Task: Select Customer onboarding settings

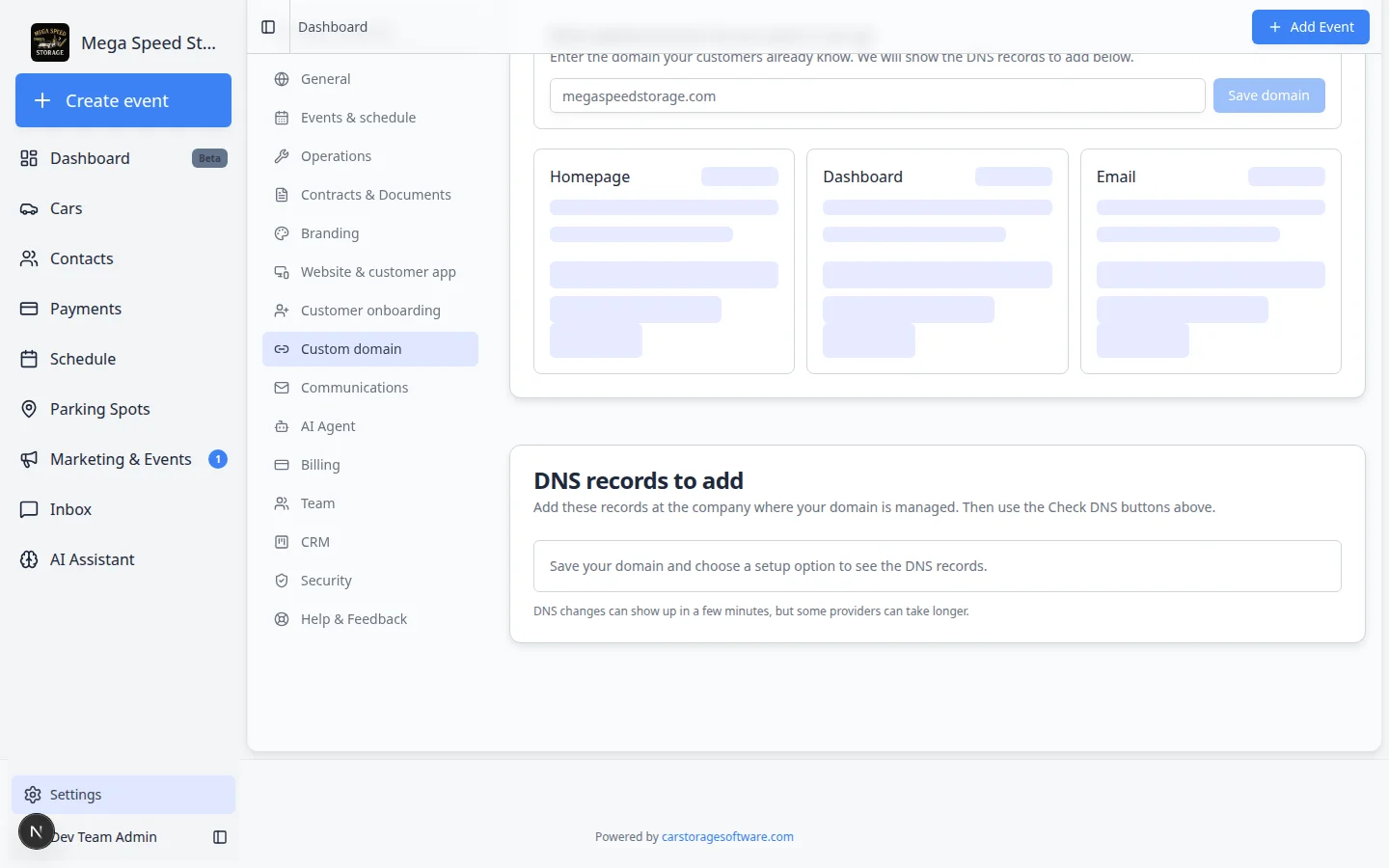Action: click(370, 311)
